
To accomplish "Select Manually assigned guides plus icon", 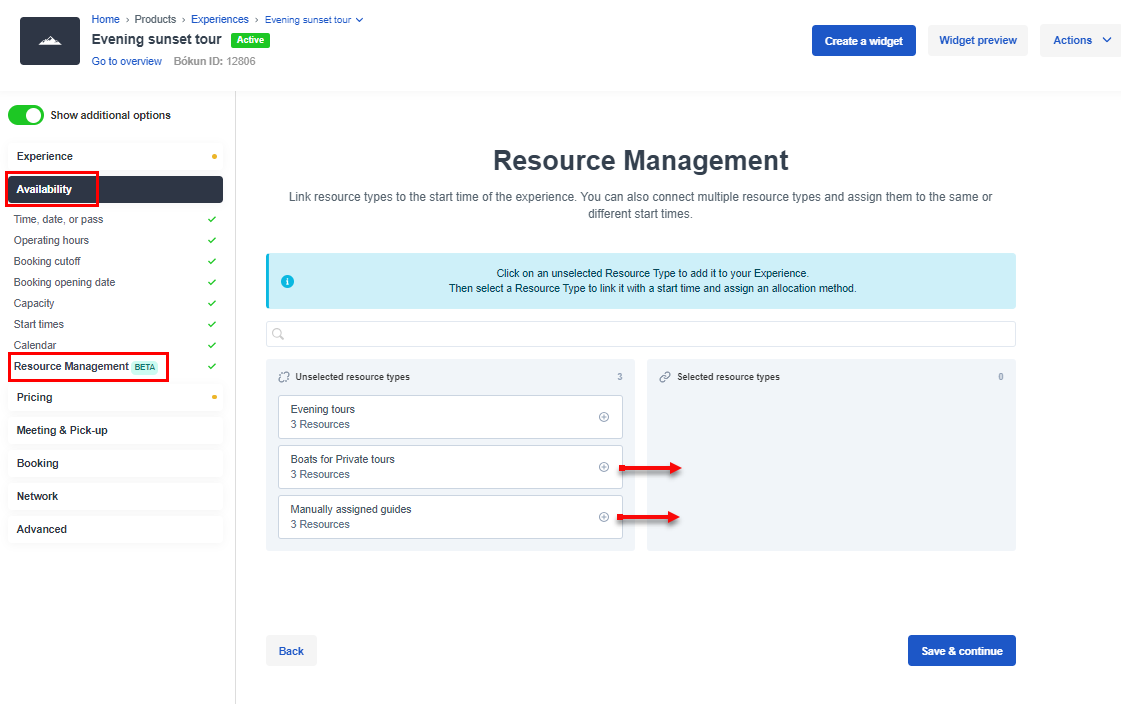I will (604, 516).
